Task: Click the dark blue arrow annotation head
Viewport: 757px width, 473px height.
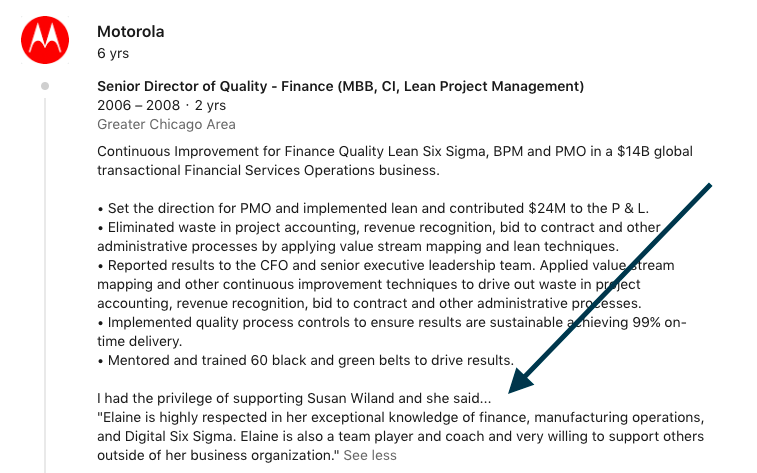Action: [521, 381]
